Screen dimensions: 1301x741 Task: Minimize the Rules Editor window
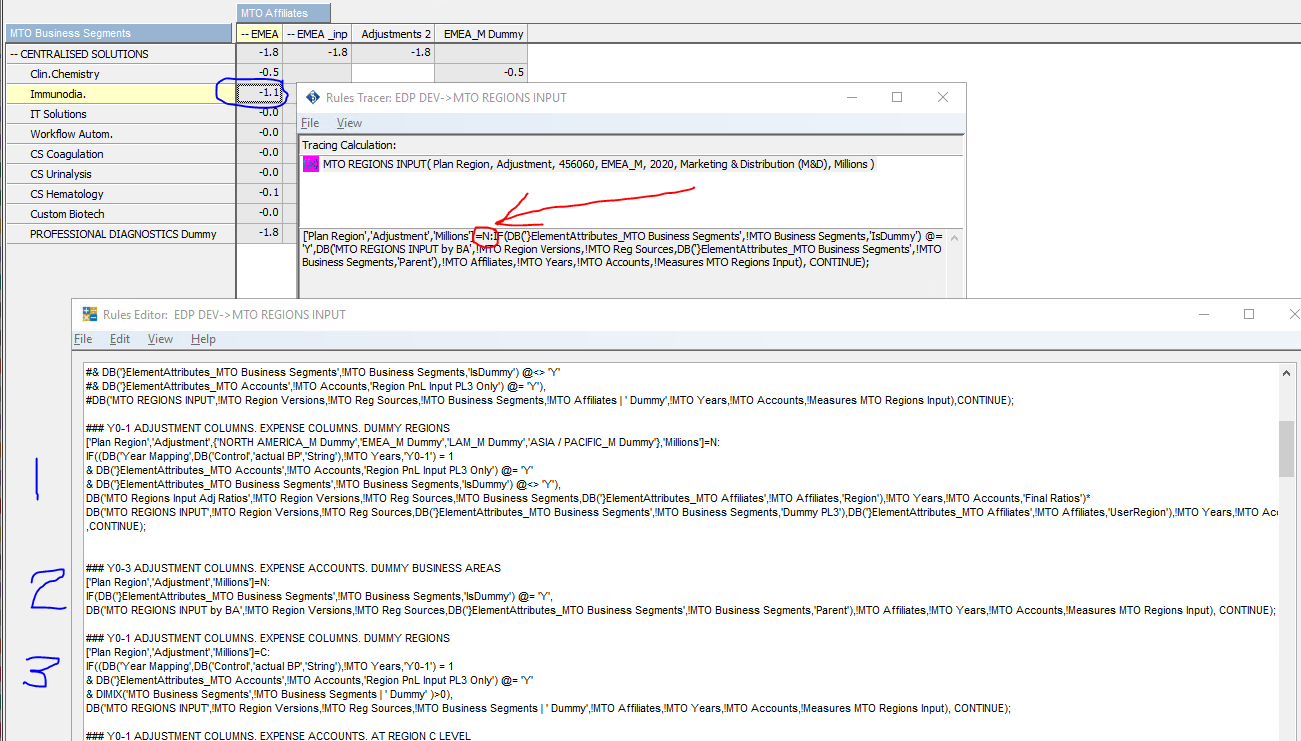[x=1204, y=314]
